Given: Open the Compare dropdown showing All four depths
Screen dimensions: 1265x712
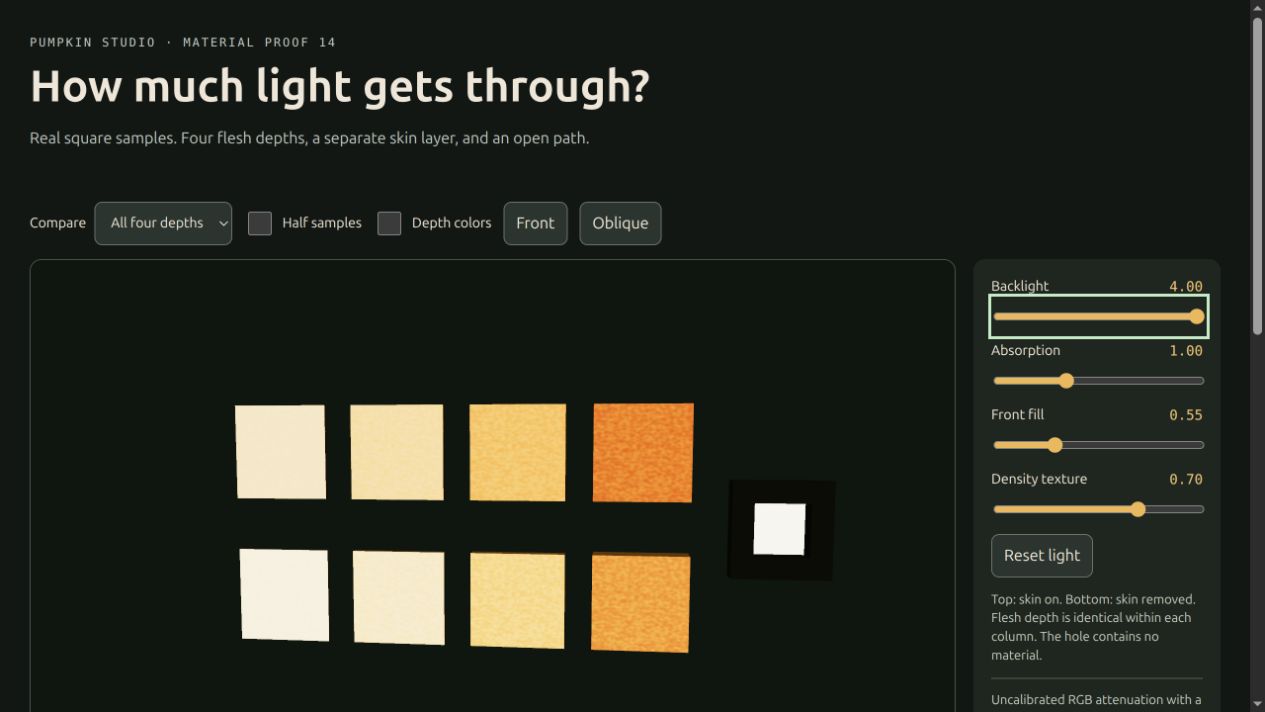Looking at the screenshot, I should coord(163,223).
